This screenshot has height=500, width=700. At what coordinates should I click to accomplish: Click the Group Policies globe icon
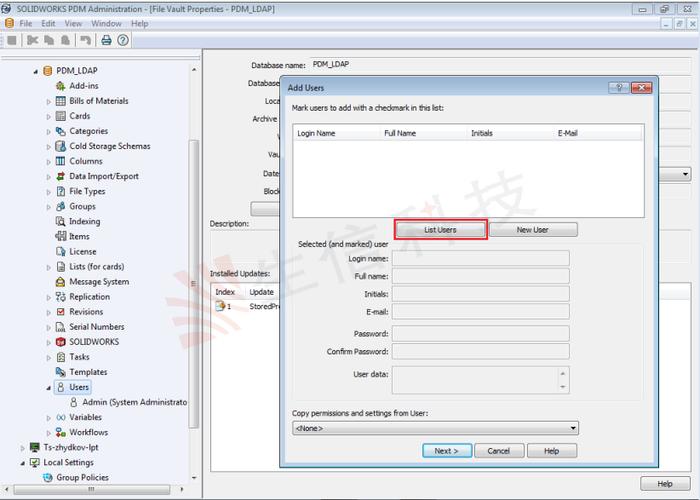coord(34,478)
